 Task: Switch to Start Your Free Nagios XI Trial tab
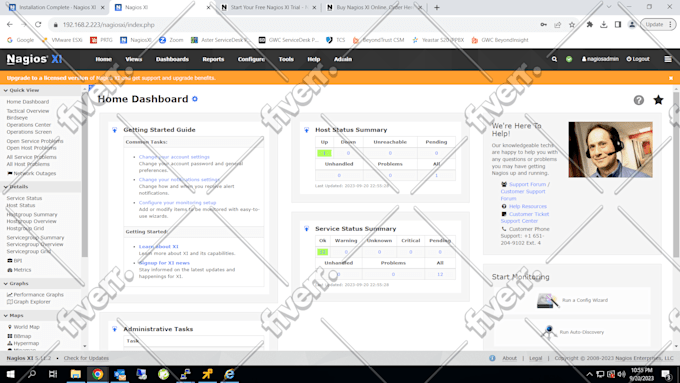[268, 7]
